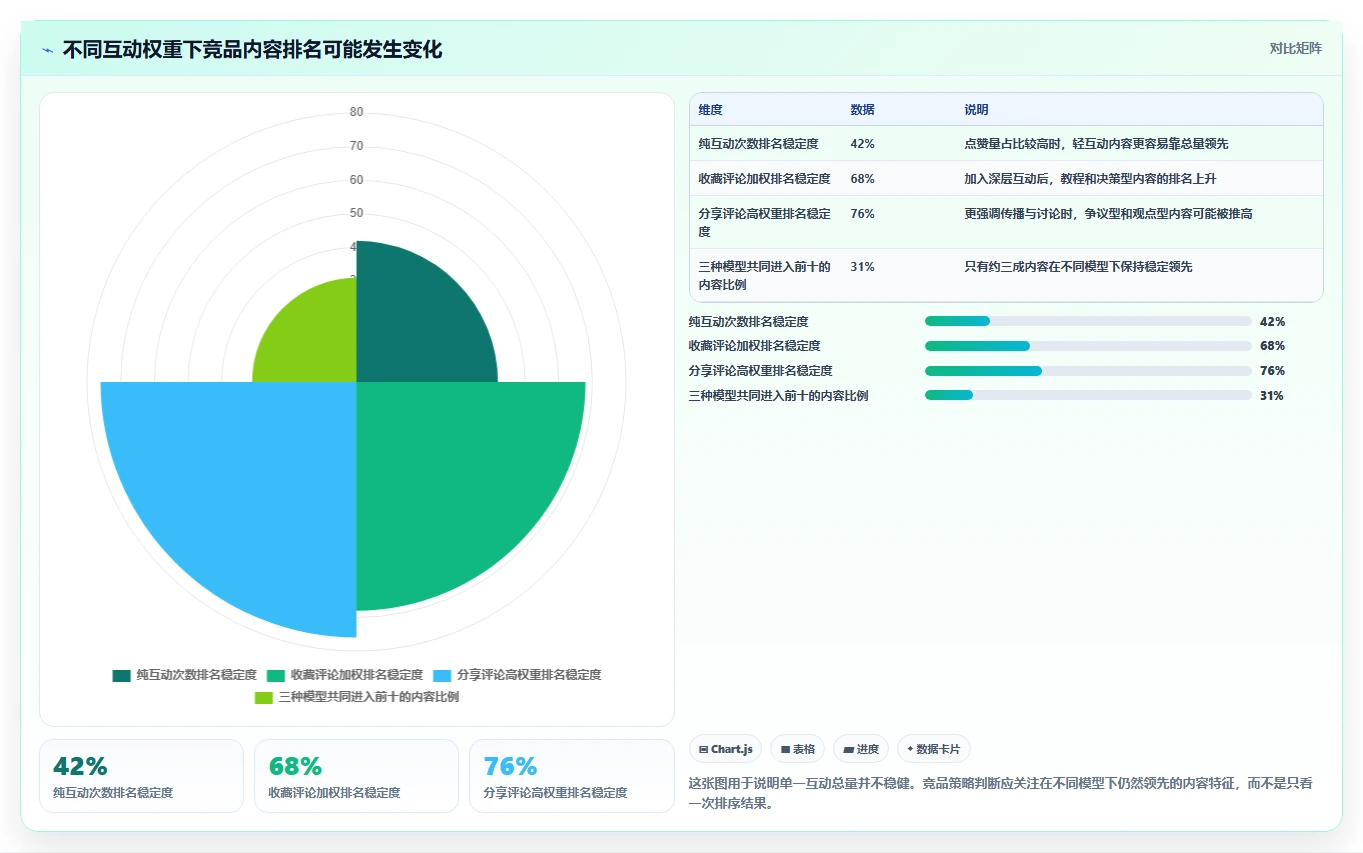The image size is (1363, 853).
Task: Click table cell 收藏评论加权排名稳定度
Action: tap(764, 179)
